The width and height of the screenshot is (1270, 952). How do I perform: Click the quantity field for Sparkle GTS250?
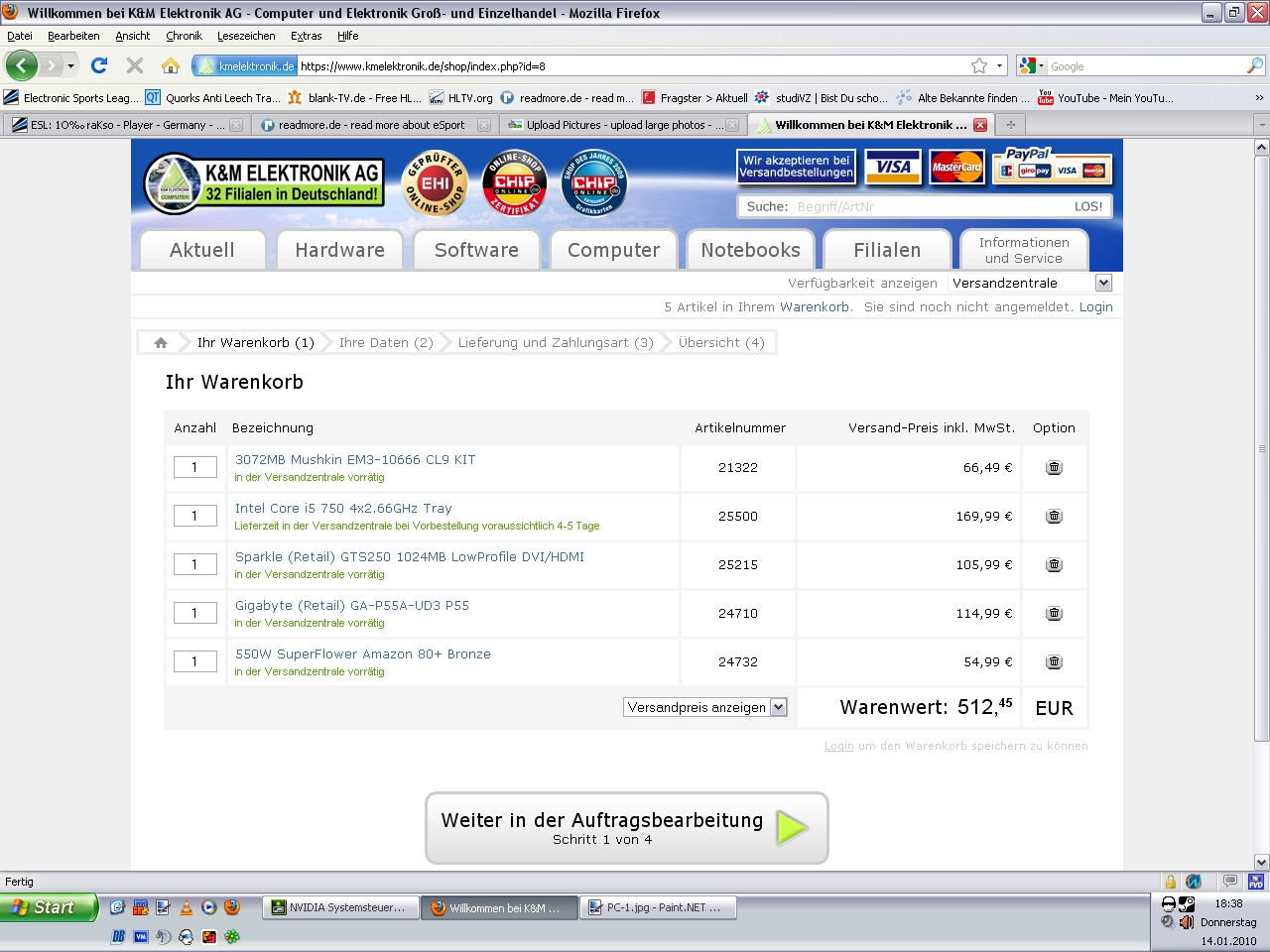[195, 564]
